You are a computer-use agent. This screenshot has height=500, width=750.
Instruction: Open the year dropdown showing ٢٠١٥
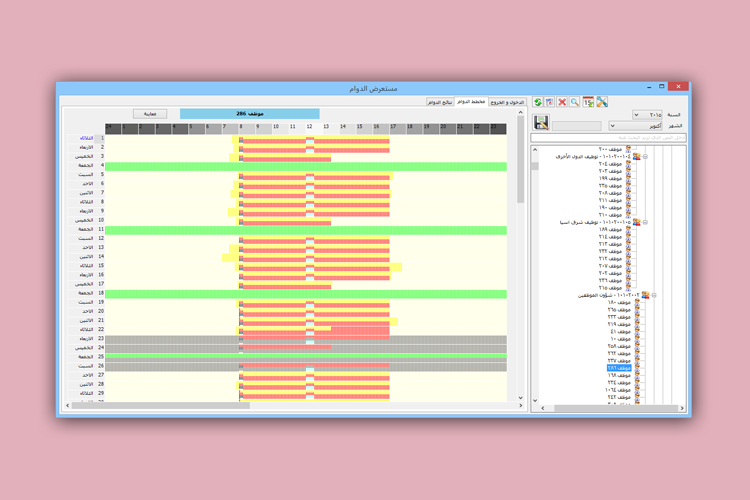647,115
